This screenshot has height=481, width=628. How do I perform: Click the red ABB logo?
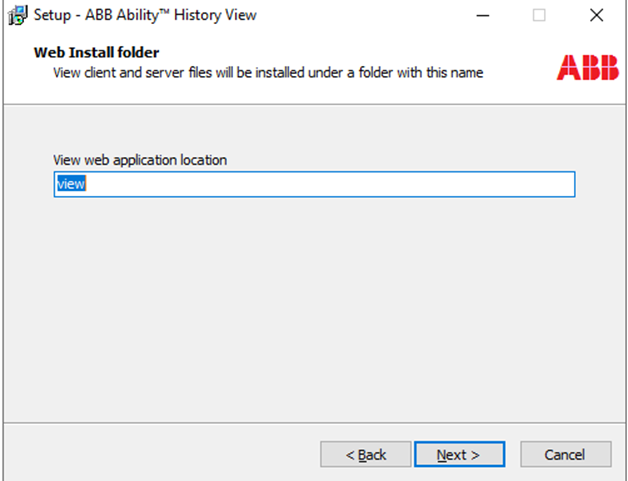[588, 68]
